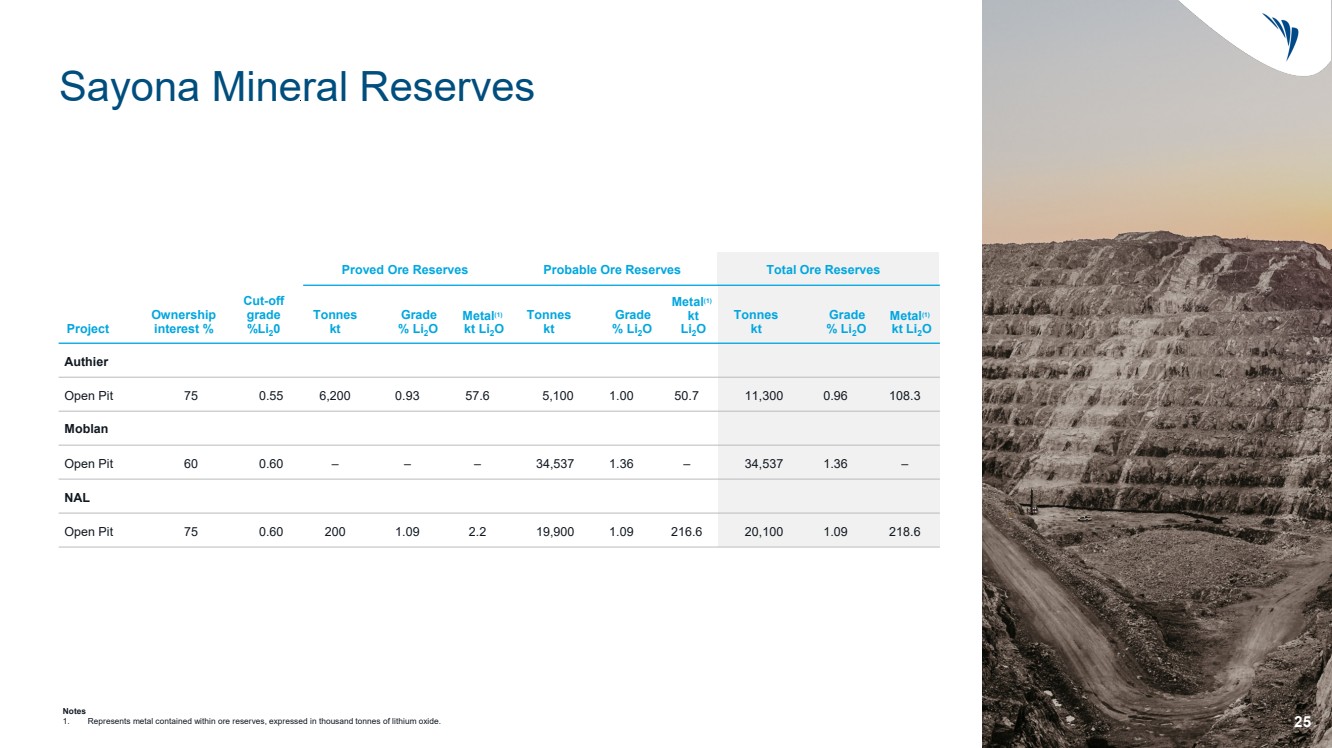1332x748 pixels.
Task: Click the Cut-off grade column header
Action: 263,314
